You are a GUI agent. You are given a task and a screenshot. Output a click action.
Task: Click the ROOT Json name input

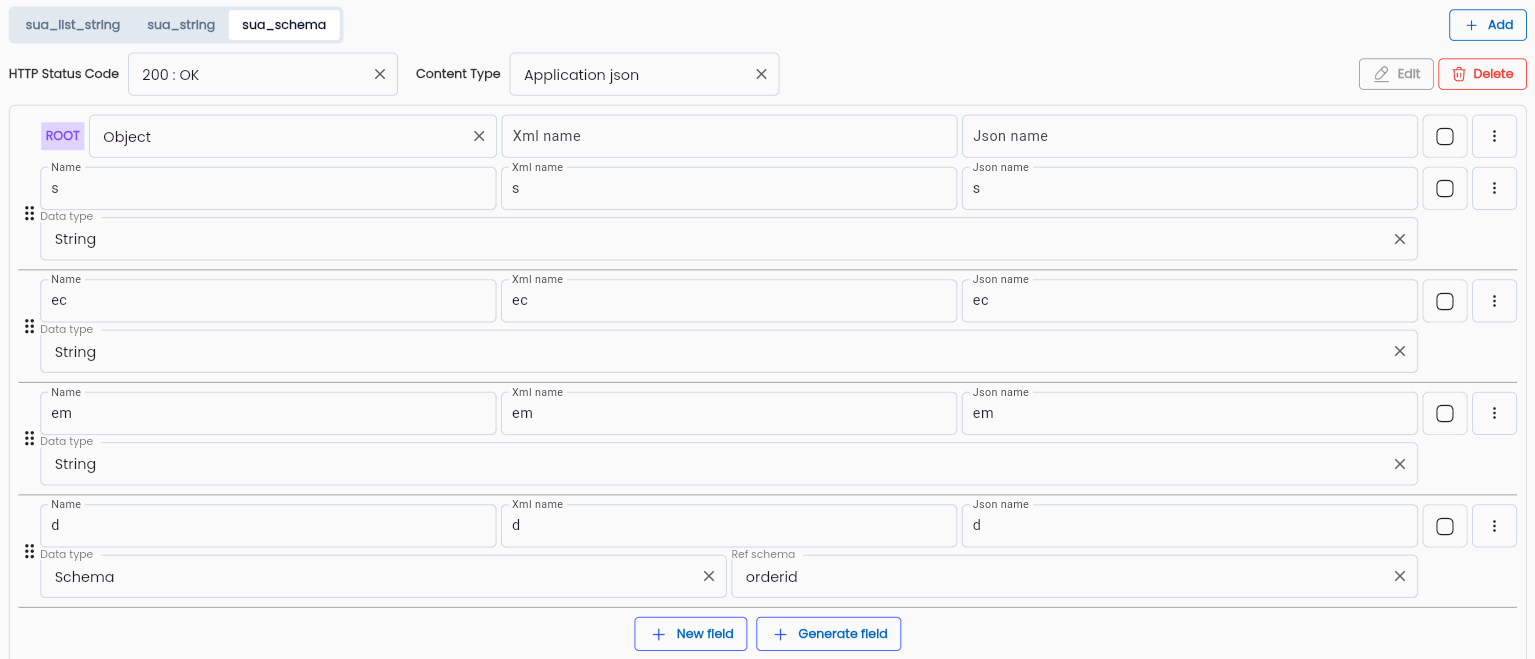click(x=1190, y=136)
